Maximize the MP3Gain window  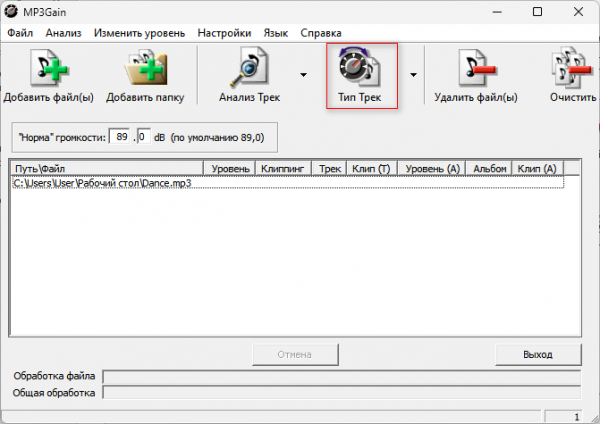tap(537, 12)
